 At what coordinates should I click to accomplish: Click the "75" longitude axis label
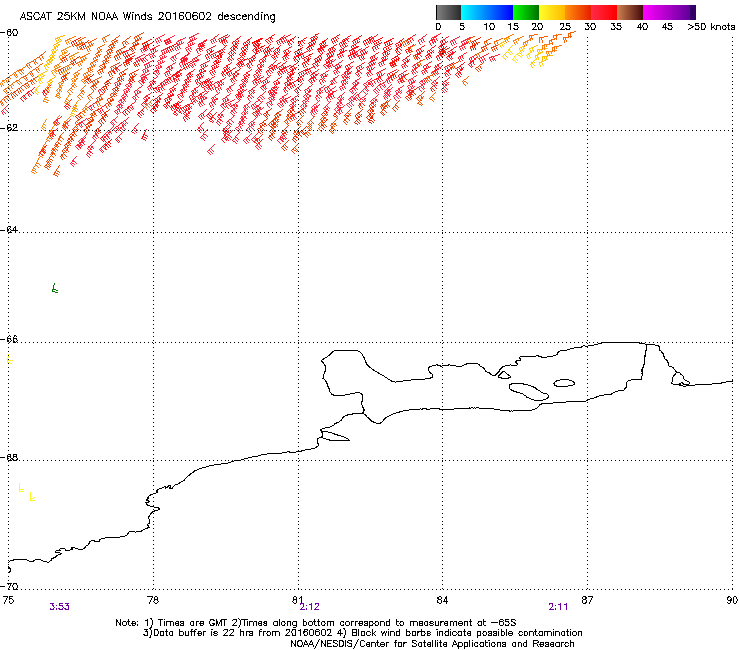point(8,600)
